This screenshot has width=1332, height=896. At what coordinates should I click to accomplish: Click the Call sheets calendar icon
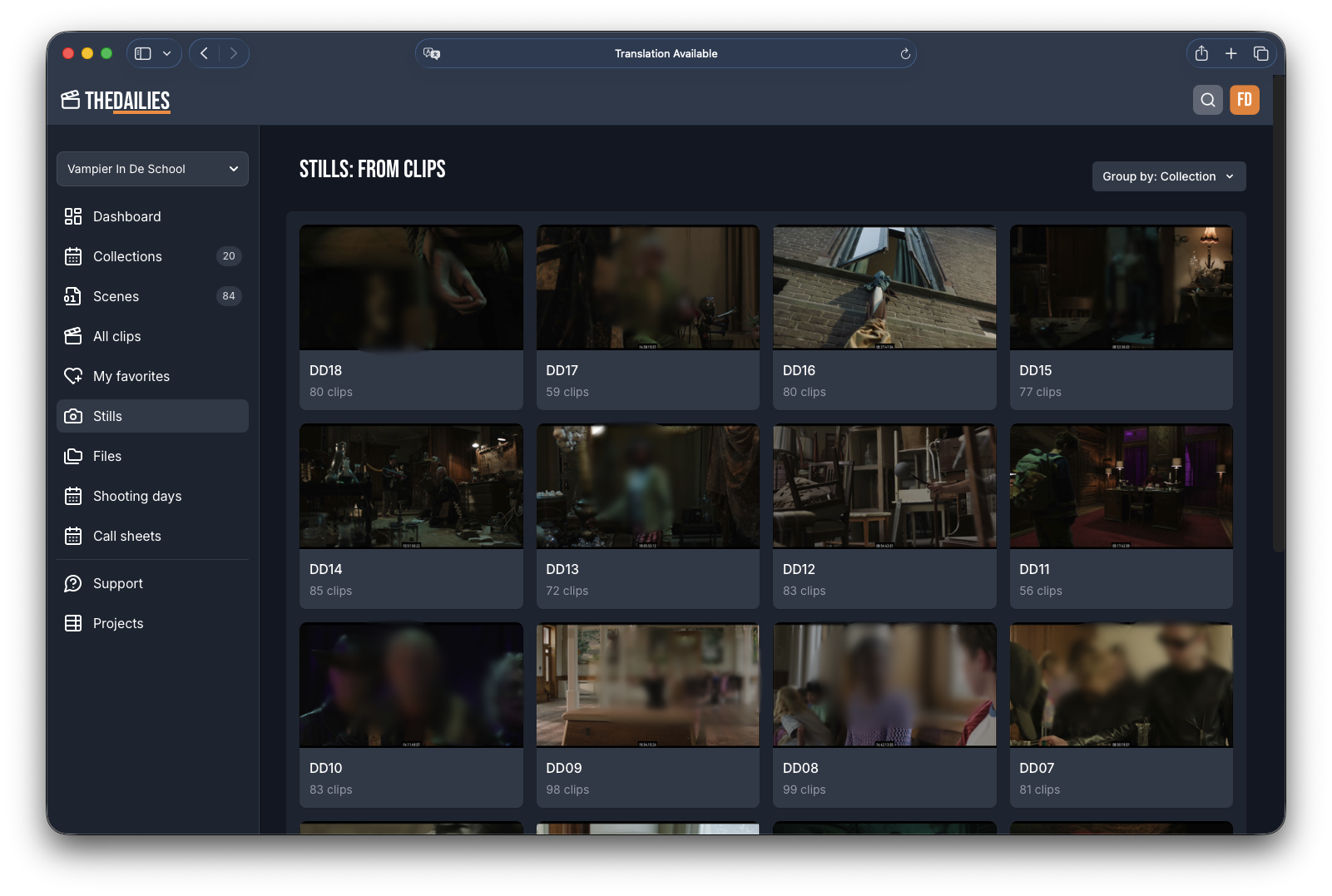73,536
